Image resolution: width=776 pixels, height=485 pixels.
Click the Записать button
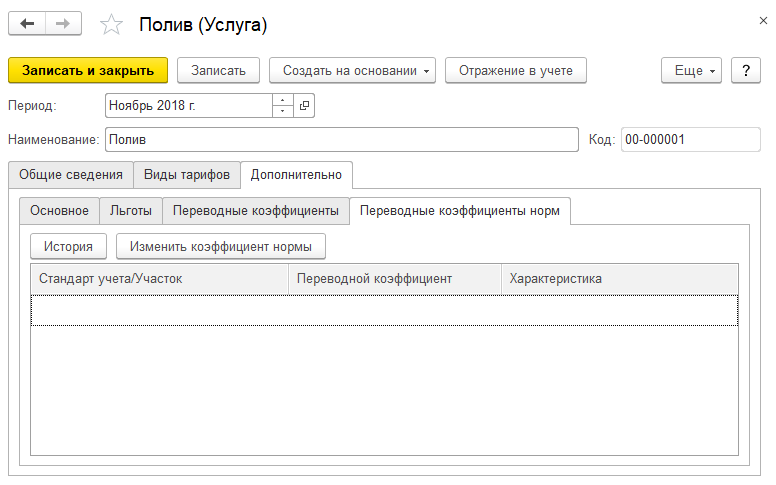pos(218,71)
